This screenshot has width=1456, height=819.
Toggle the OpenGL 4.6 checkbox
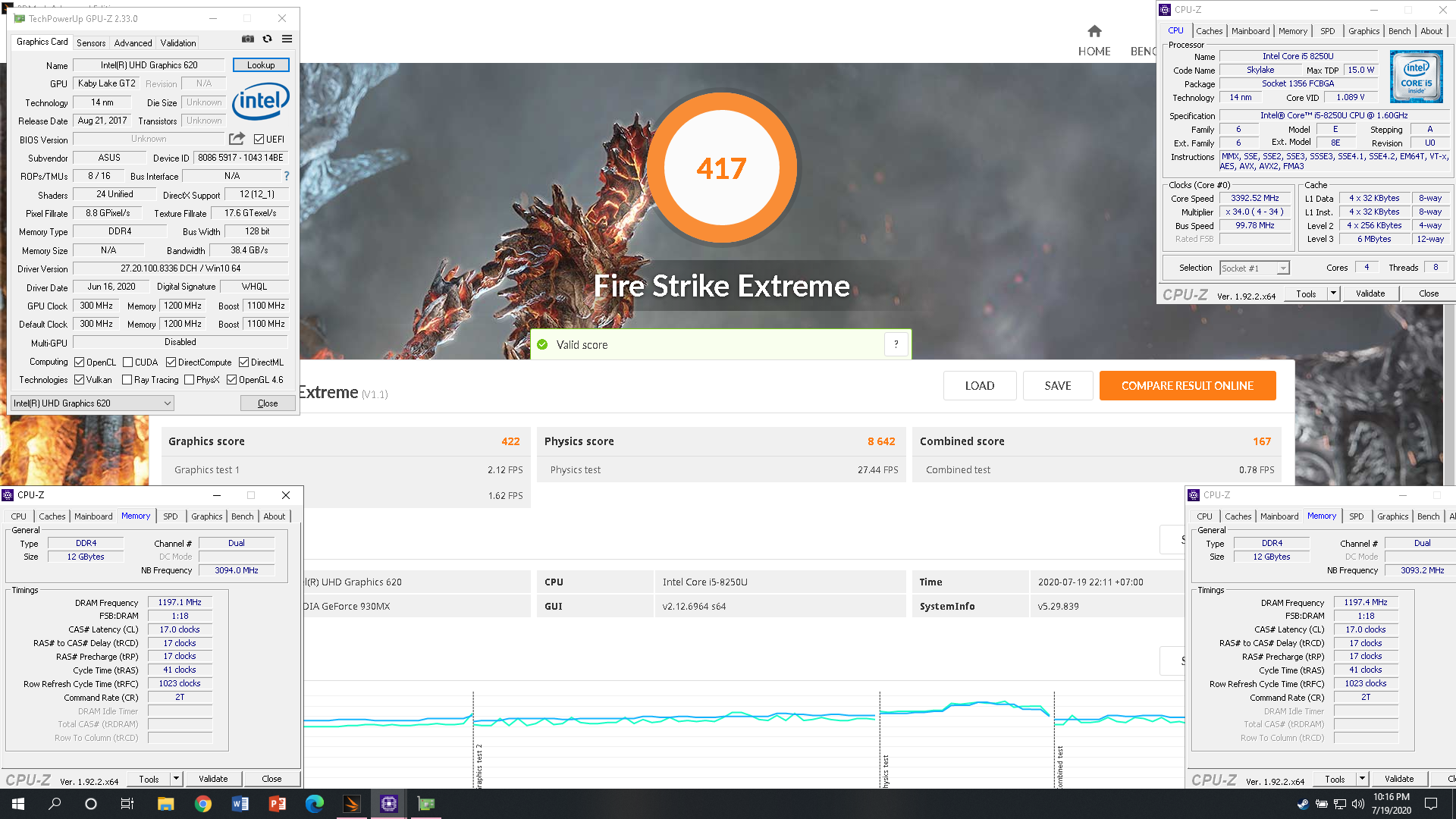click(x=231, y=380)
